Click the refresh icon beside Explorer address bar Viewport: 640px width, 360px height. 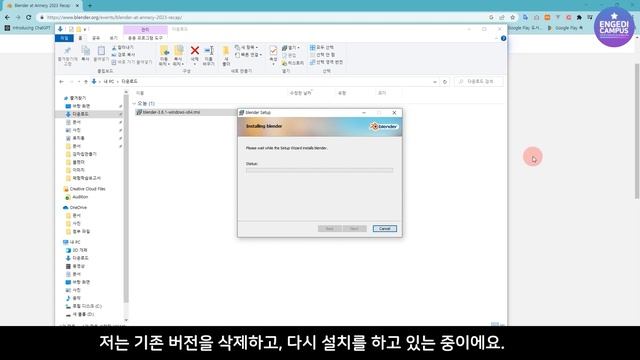(445, 82)
